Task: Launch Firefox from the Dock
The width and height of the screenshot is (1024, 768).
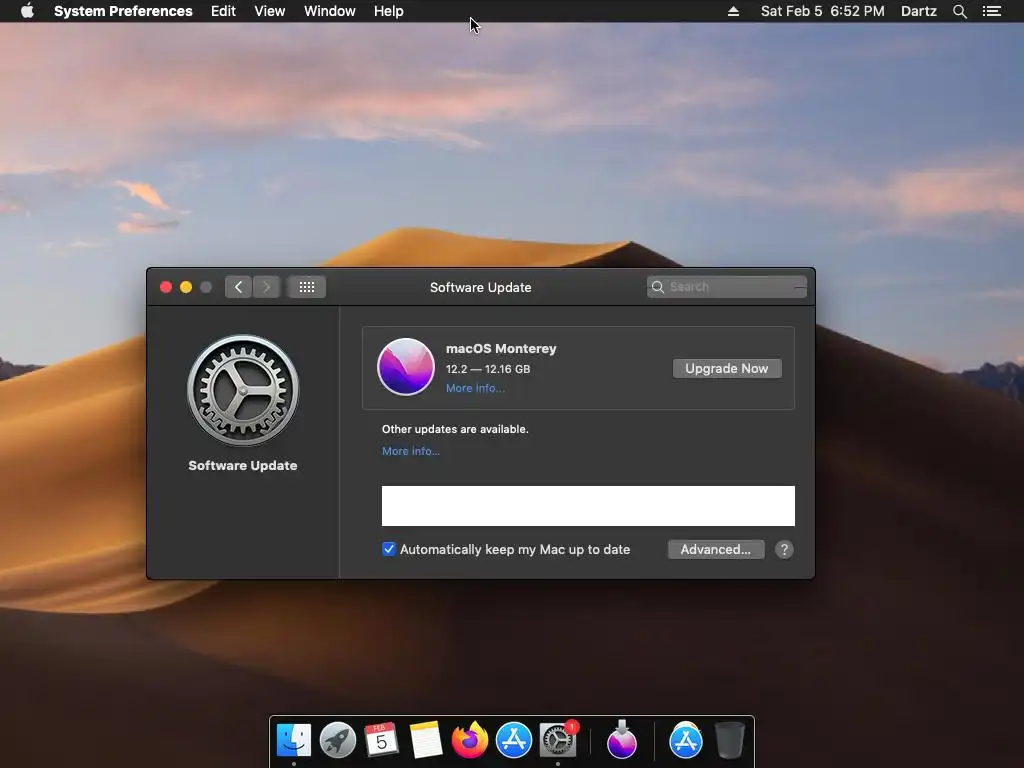Action: [470, 740]
